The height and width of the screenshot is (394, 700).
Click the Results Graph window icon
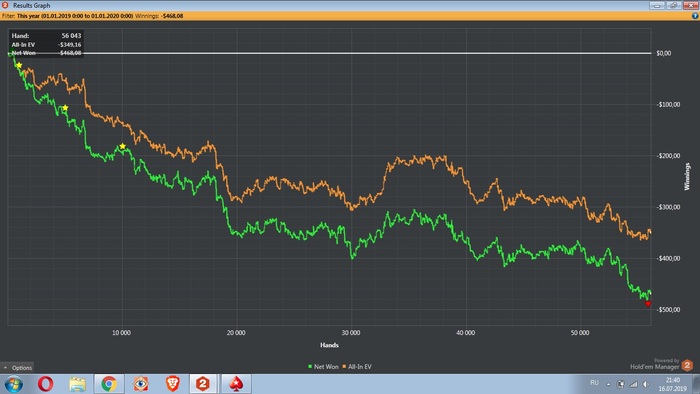tap(5, 5)
